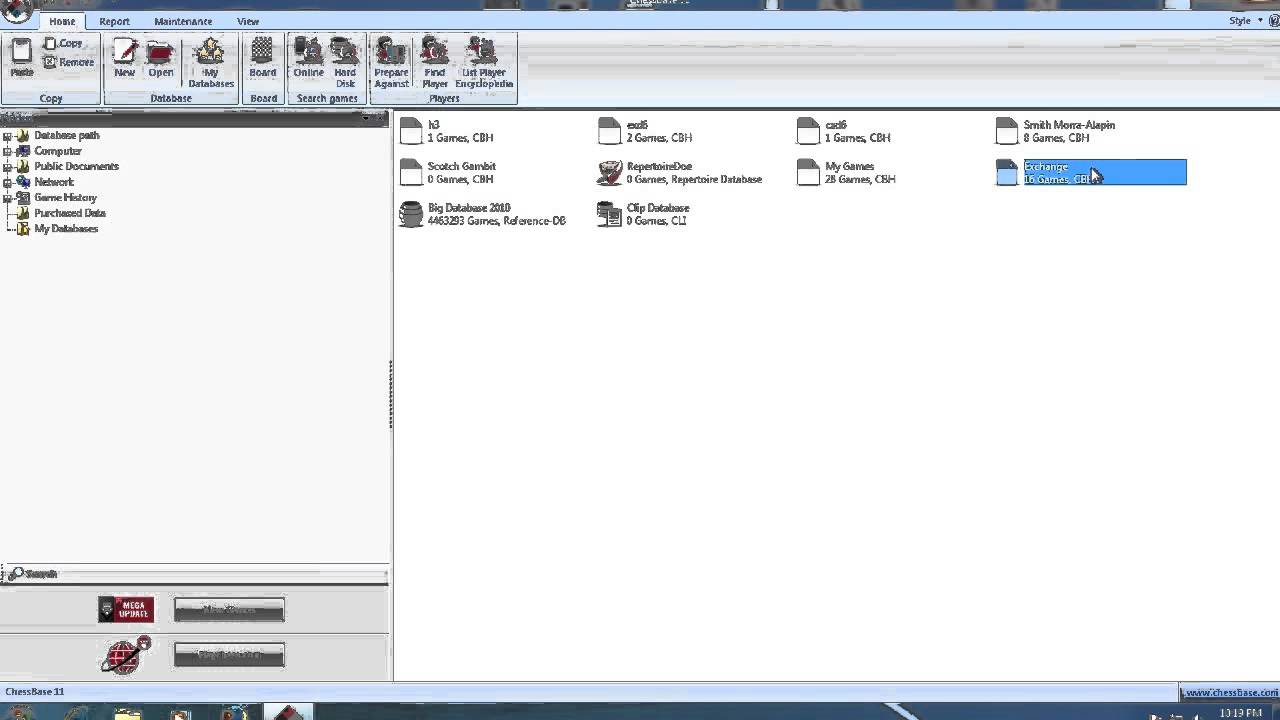The height and width of the screenshot is (720, 1280).
Task: Click the button beside the globe icon
Action: (x=229, y=655)
